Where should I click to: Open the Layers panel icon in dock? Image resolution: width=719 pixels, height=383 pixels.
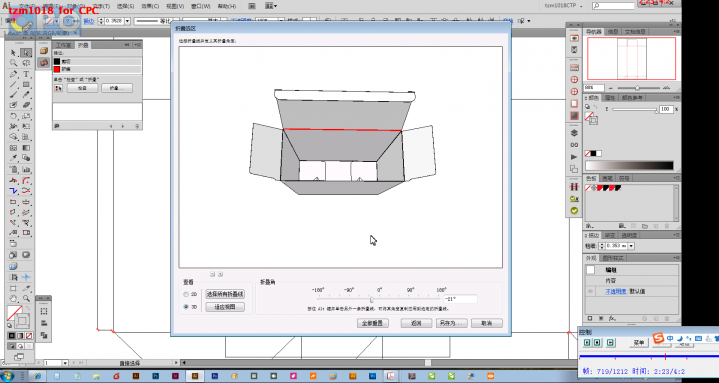click(574, 133)
